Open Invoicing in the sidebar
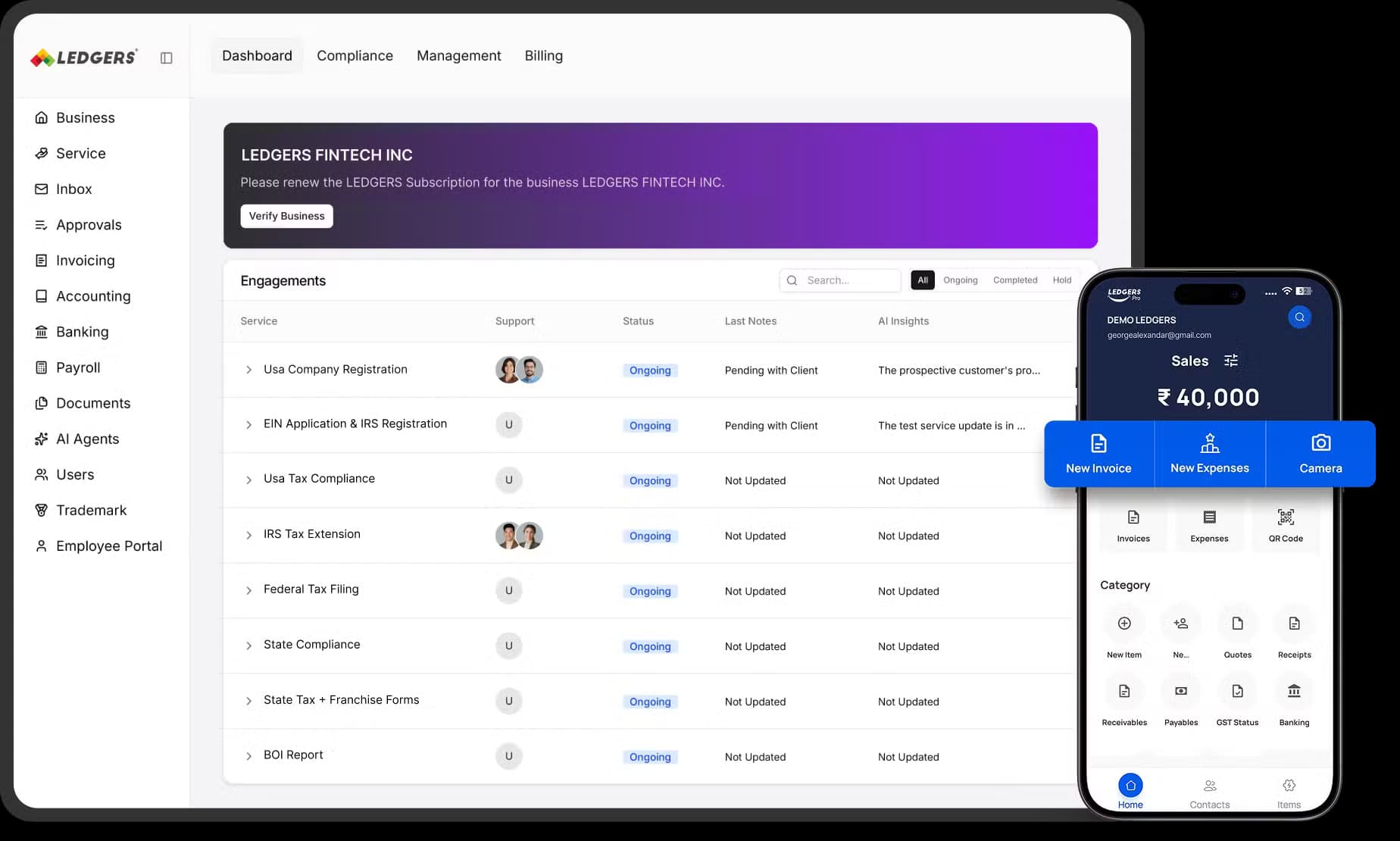The image size is (1400, 841). click(75, 260)
